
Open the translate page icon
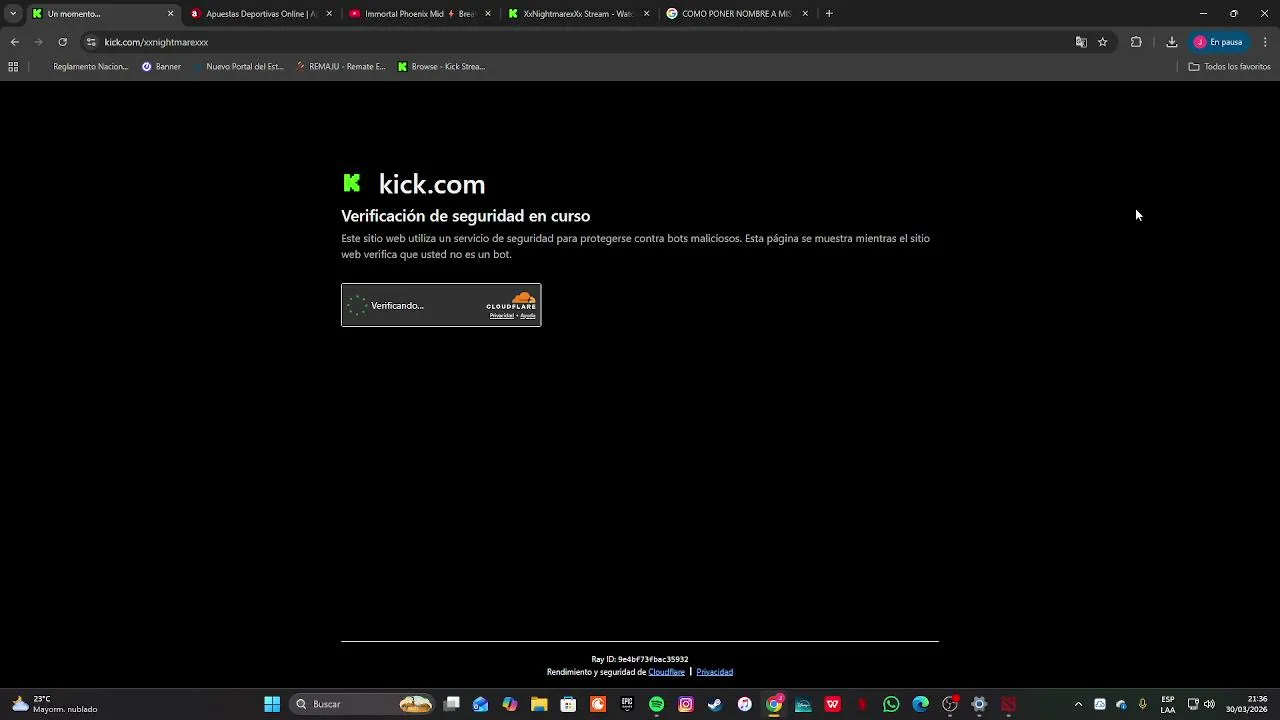click(1081, 42)
